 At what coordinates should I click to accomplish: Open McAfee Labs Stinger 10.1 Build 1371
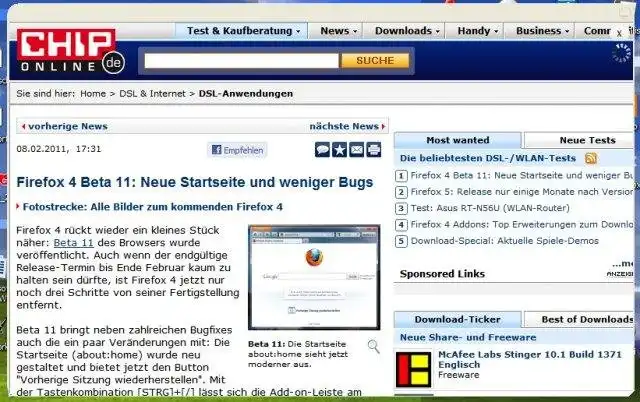[x=530, y=360]
